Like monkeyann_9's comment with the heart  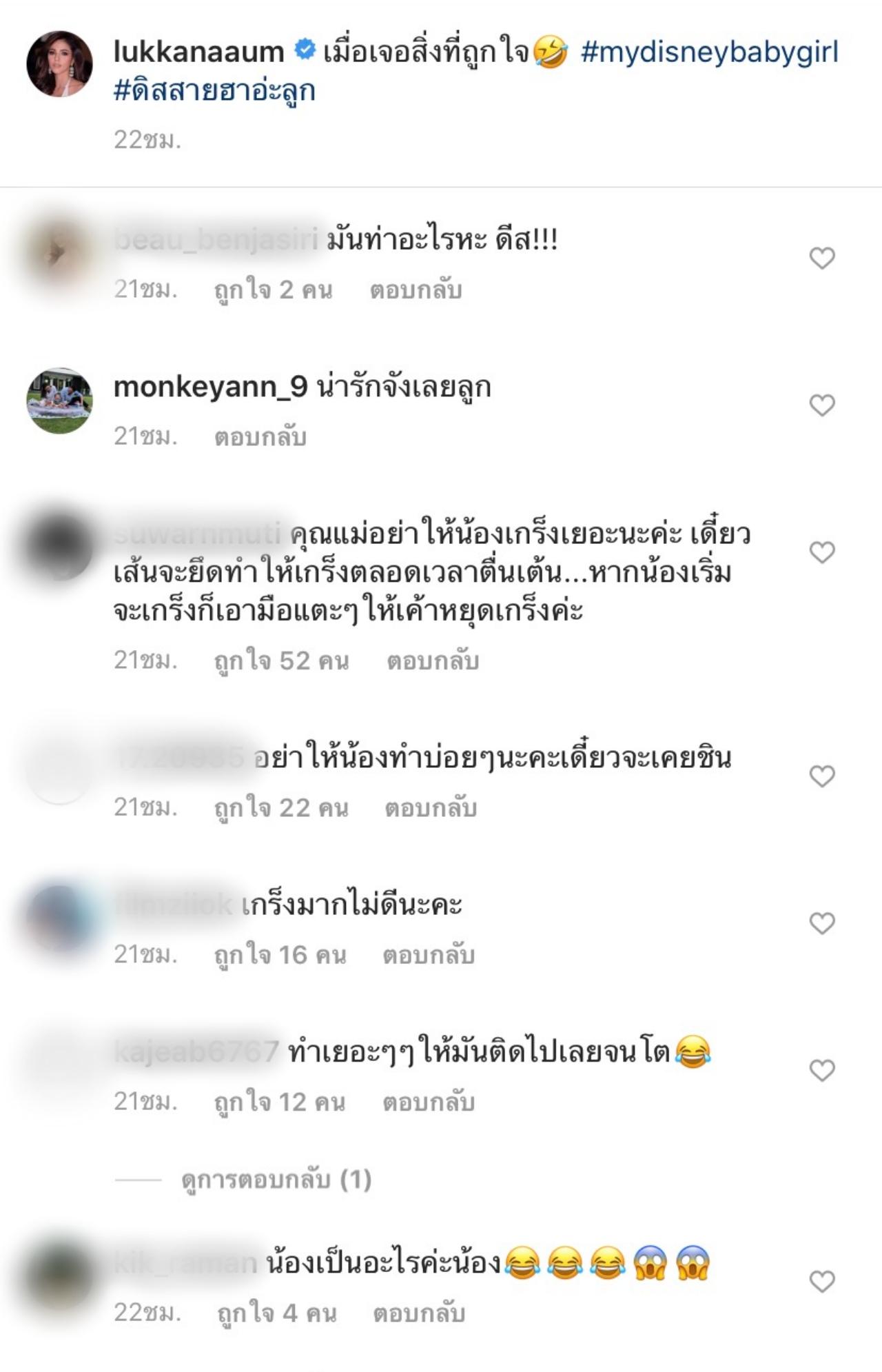[x=822, y=405]
